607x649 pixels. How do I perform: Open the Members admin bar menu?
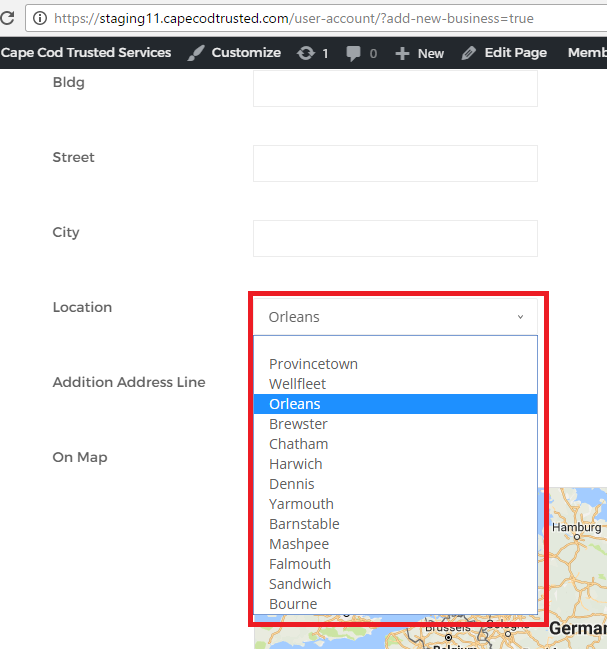point(586,53)
